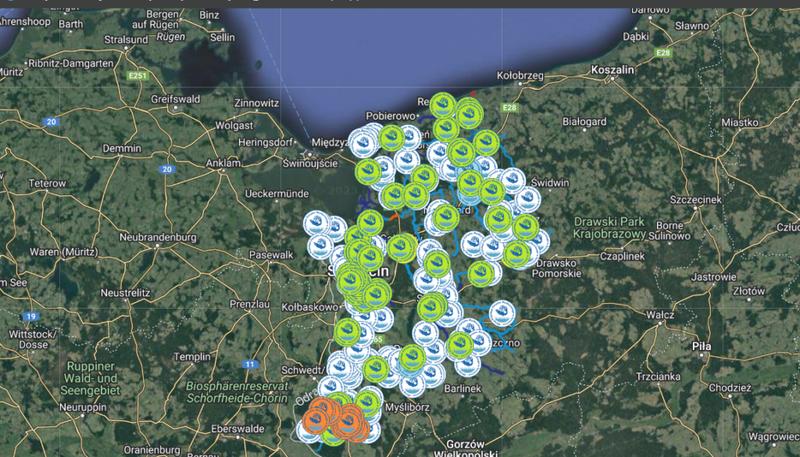
Task: Select the Neuruppin label
Action: point(83,408)
